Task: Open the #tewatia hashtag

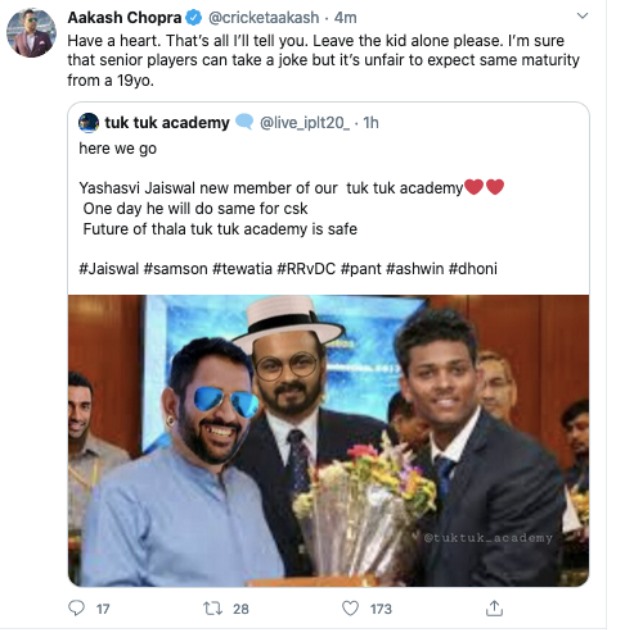Action: click(x=242, y=268)
